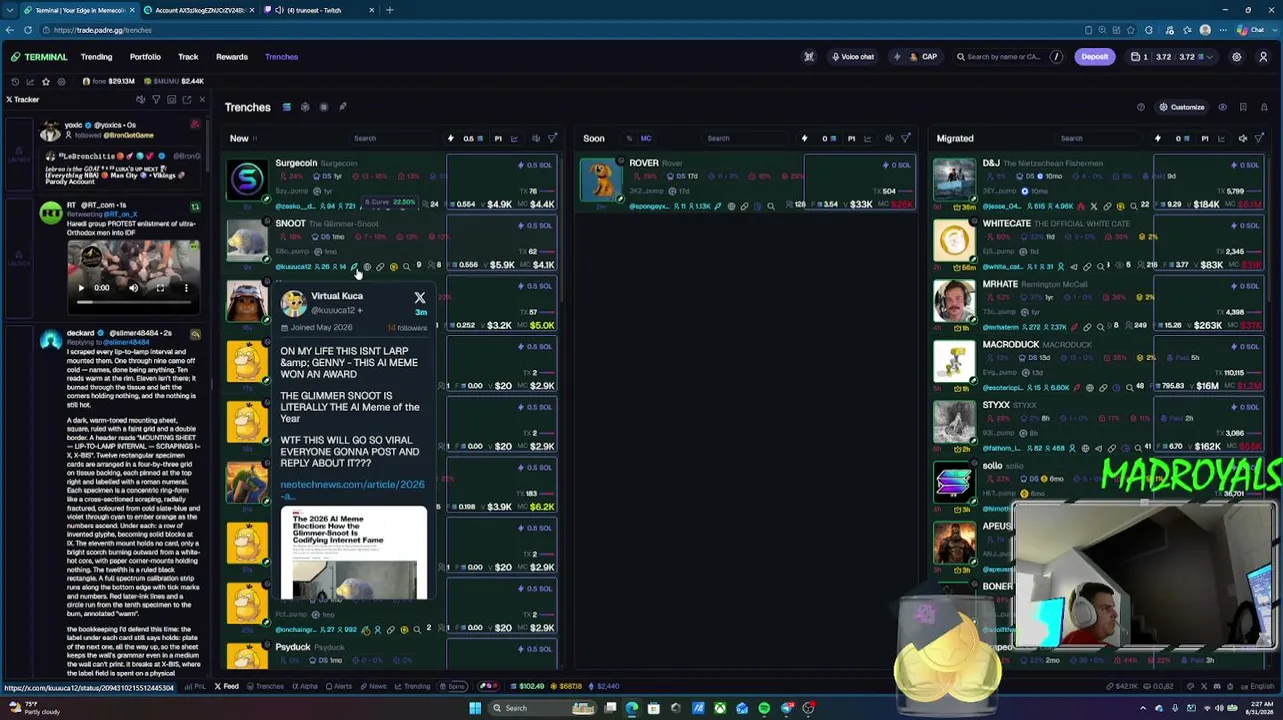Open Spotify from the taskbar
The height and width of the screenshot is (720, 1283).
pos(764,708)
